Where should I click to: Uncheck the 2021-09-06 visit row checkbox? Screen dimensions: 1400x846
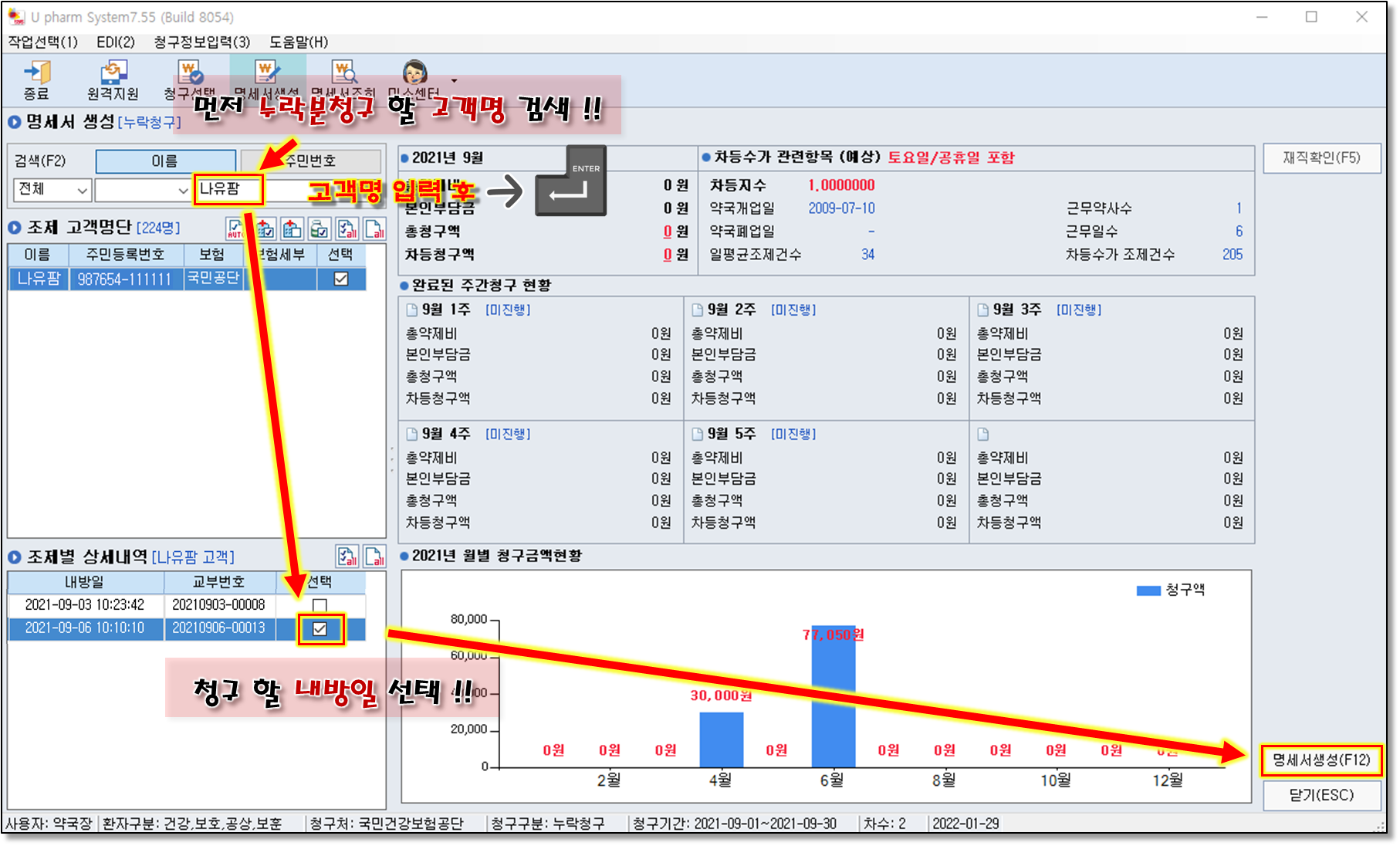(320, 629)
